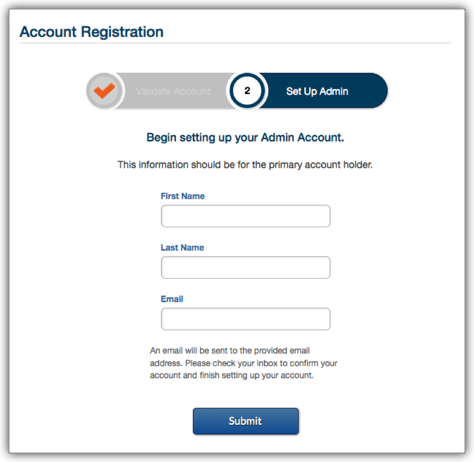474x462 pixels.
Task: Click notice line about finish setting up account
Action: point(232,375)
